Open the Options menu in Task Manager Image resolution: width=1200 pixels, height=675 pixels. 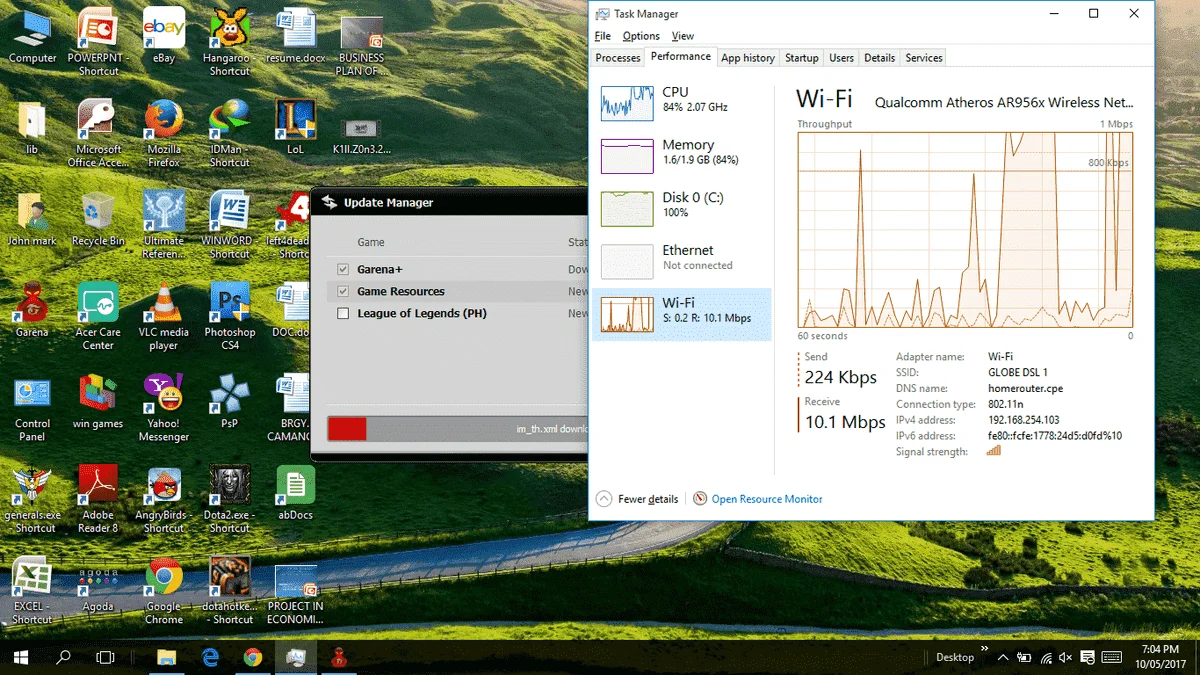tap(641, 36)
